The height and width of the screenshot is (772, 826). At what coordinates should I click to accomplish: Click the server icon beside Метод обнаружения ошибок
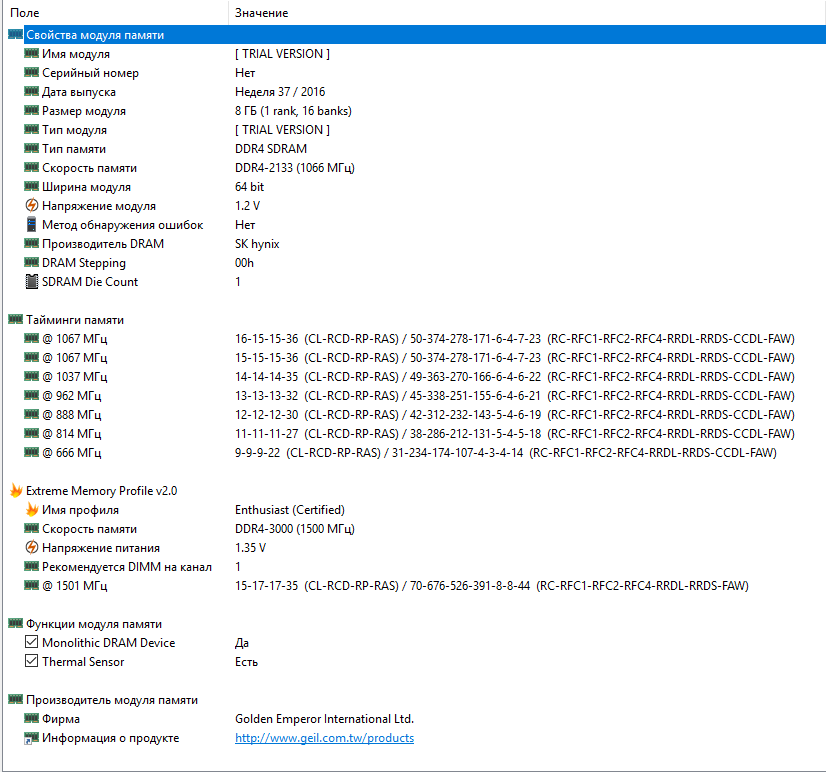pyautogui.click(x=32, y=224)
